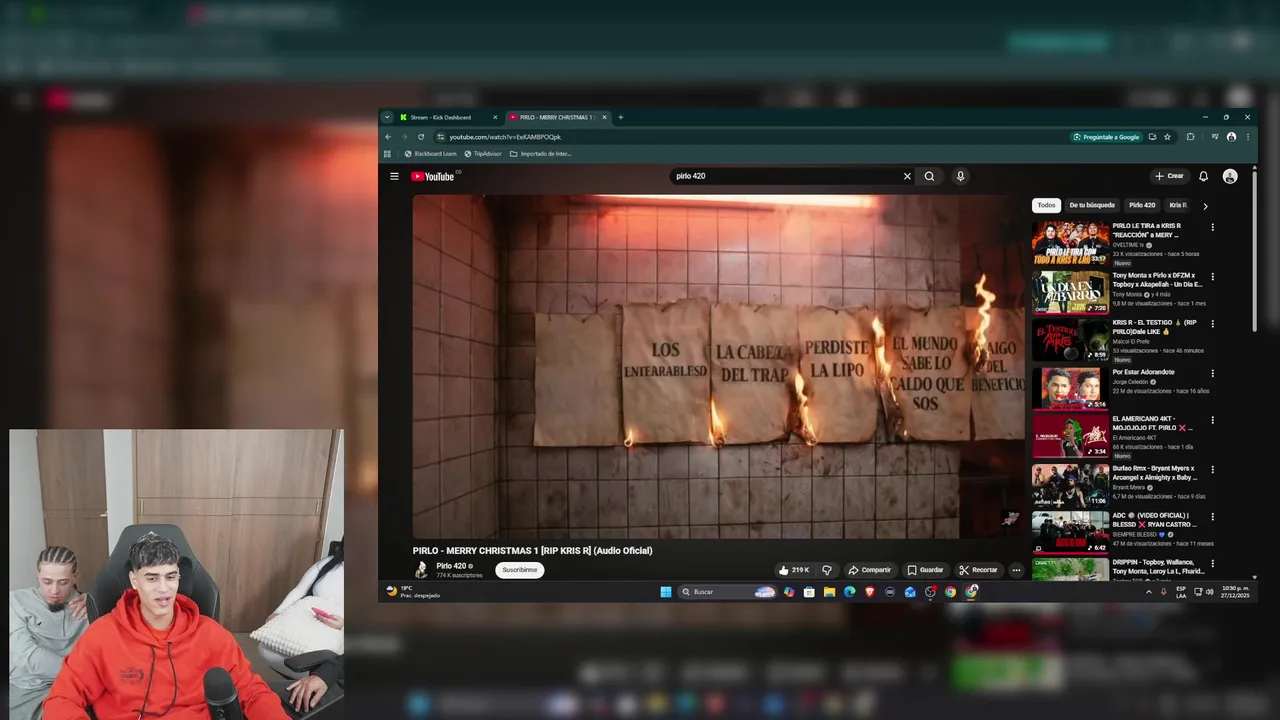Image resolution: width=1280 pixels, height=720 pixels.
Task: Show hidden tray icons chevron
Action: click(1148, 592)
